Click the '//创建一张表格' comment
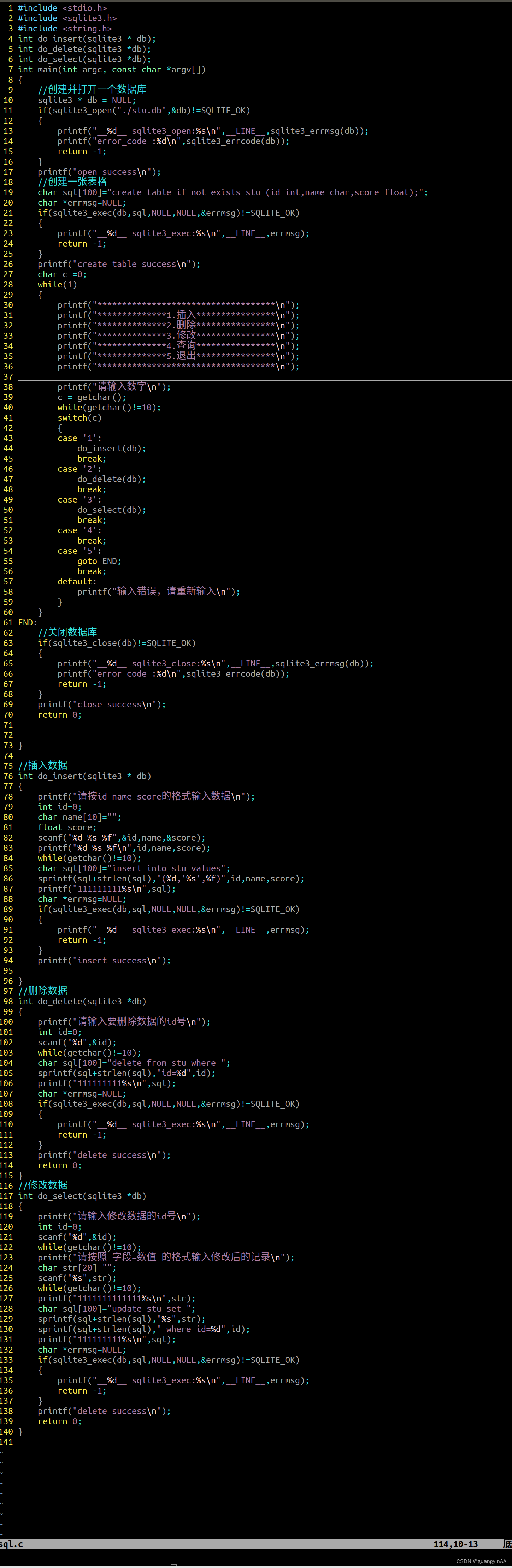The height and width of the screenshot is (1568, 512). 72,182
